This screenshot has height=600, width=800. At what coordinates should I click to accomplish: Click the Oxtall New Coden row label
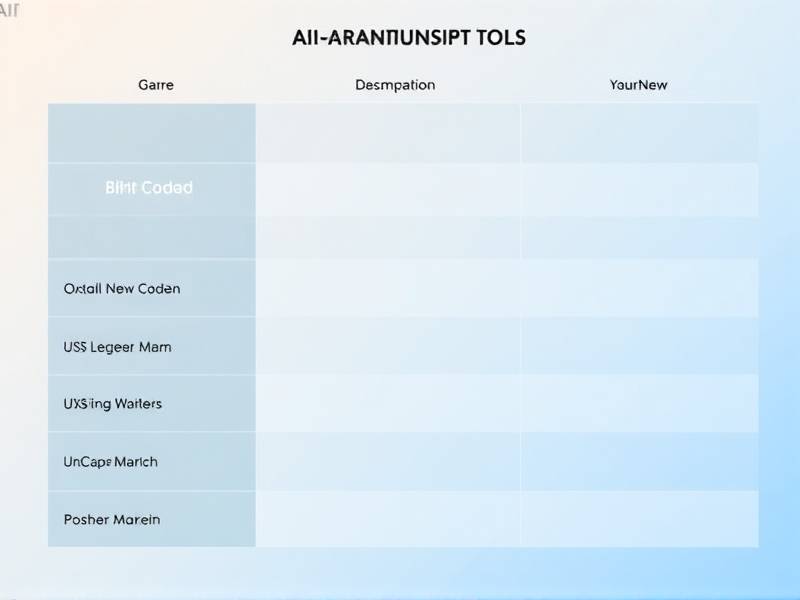[122, 289]
